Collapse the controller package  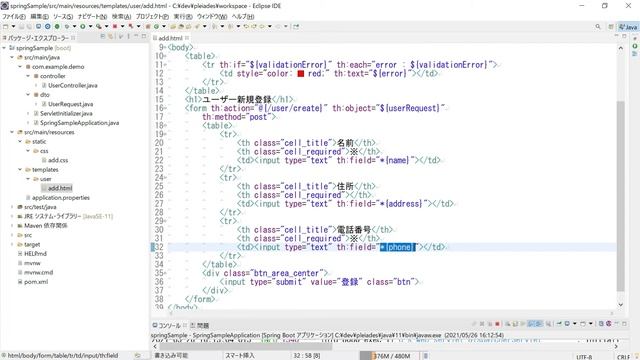28,76
